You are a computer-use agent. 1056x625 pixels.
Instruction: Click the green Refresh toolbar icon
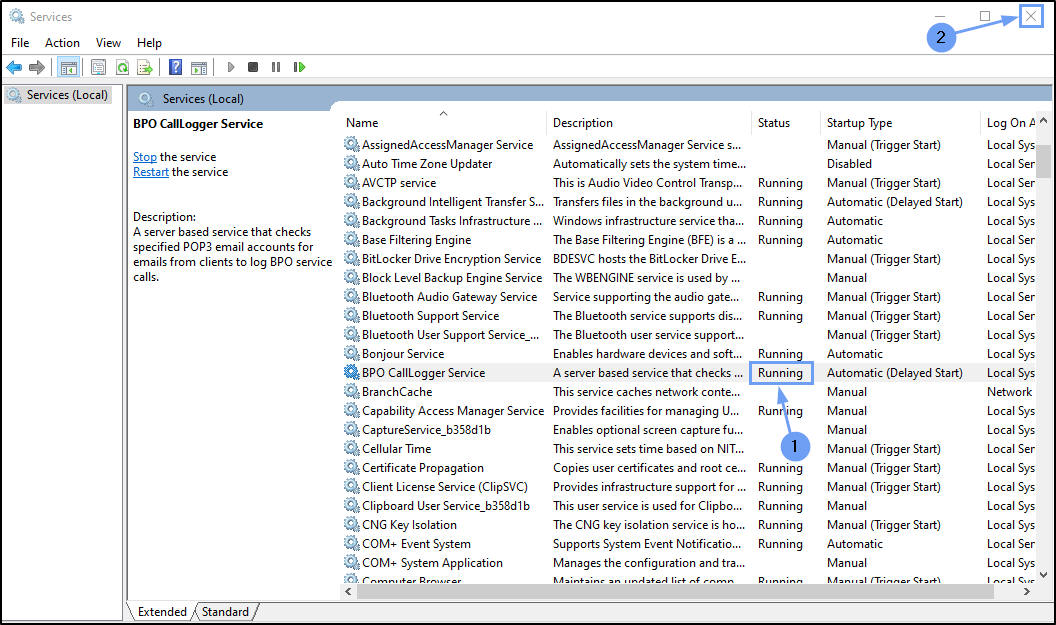pos(122,67)
